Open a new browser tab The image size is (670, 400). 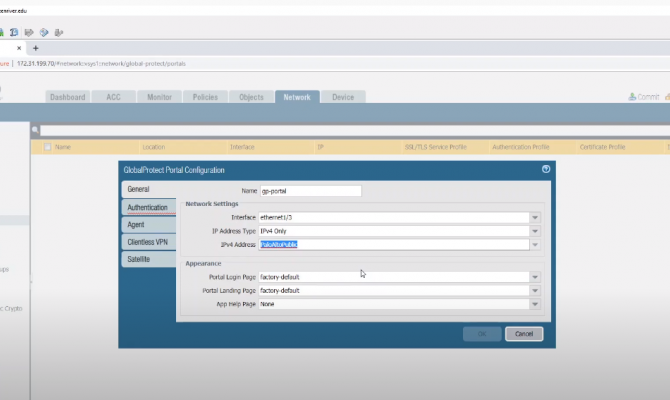pyautogui.click(x=35, y=48)
